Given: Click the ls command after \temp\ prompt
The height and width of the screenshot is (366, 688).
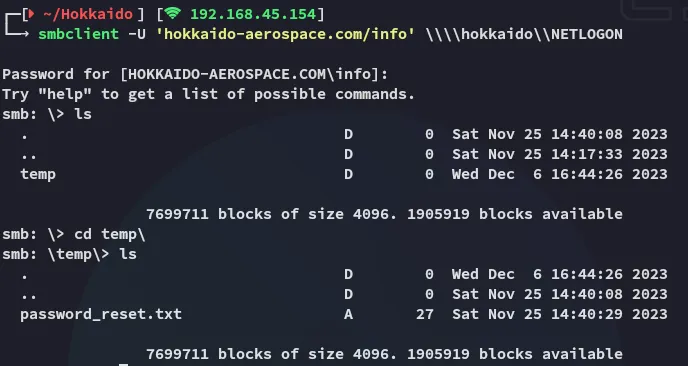Looking at the screenshot, I should pos(128,254).
